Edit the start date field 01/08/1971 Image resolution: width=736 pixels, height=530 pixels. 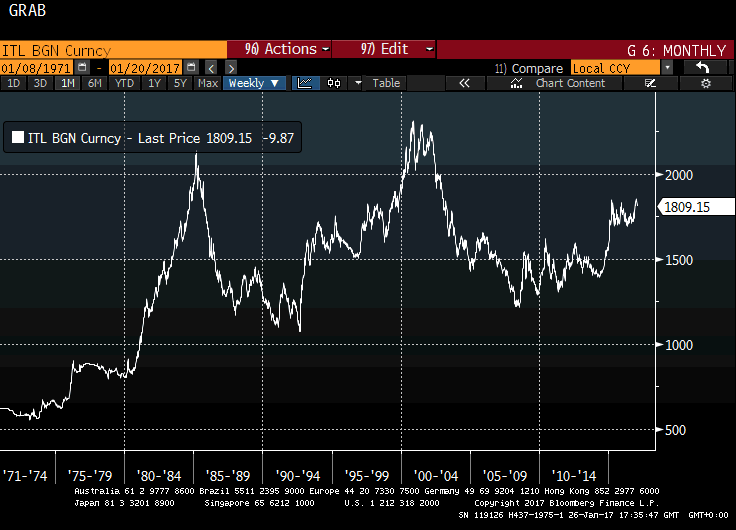coord(36,68)
